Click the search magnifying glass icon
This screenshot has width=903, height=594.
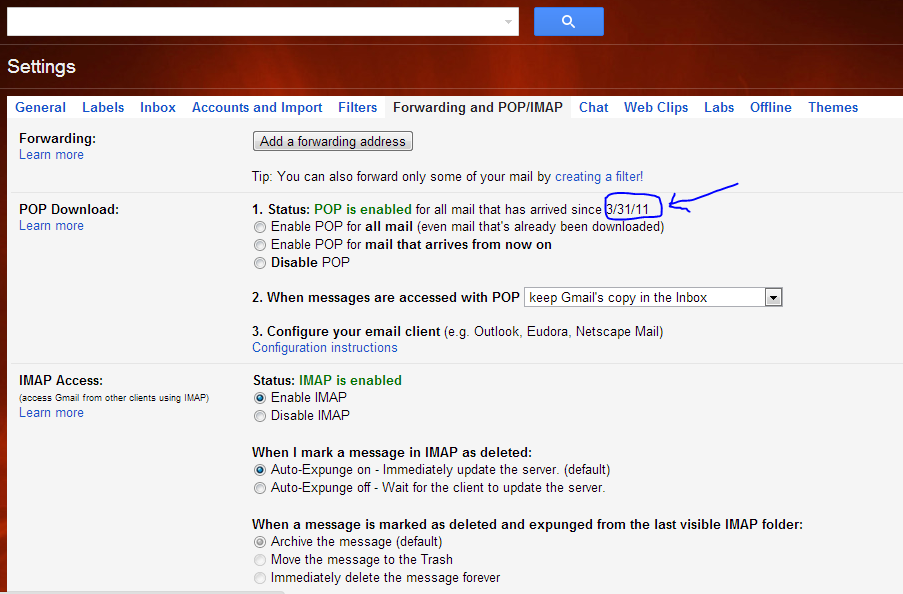pos(568,21)
